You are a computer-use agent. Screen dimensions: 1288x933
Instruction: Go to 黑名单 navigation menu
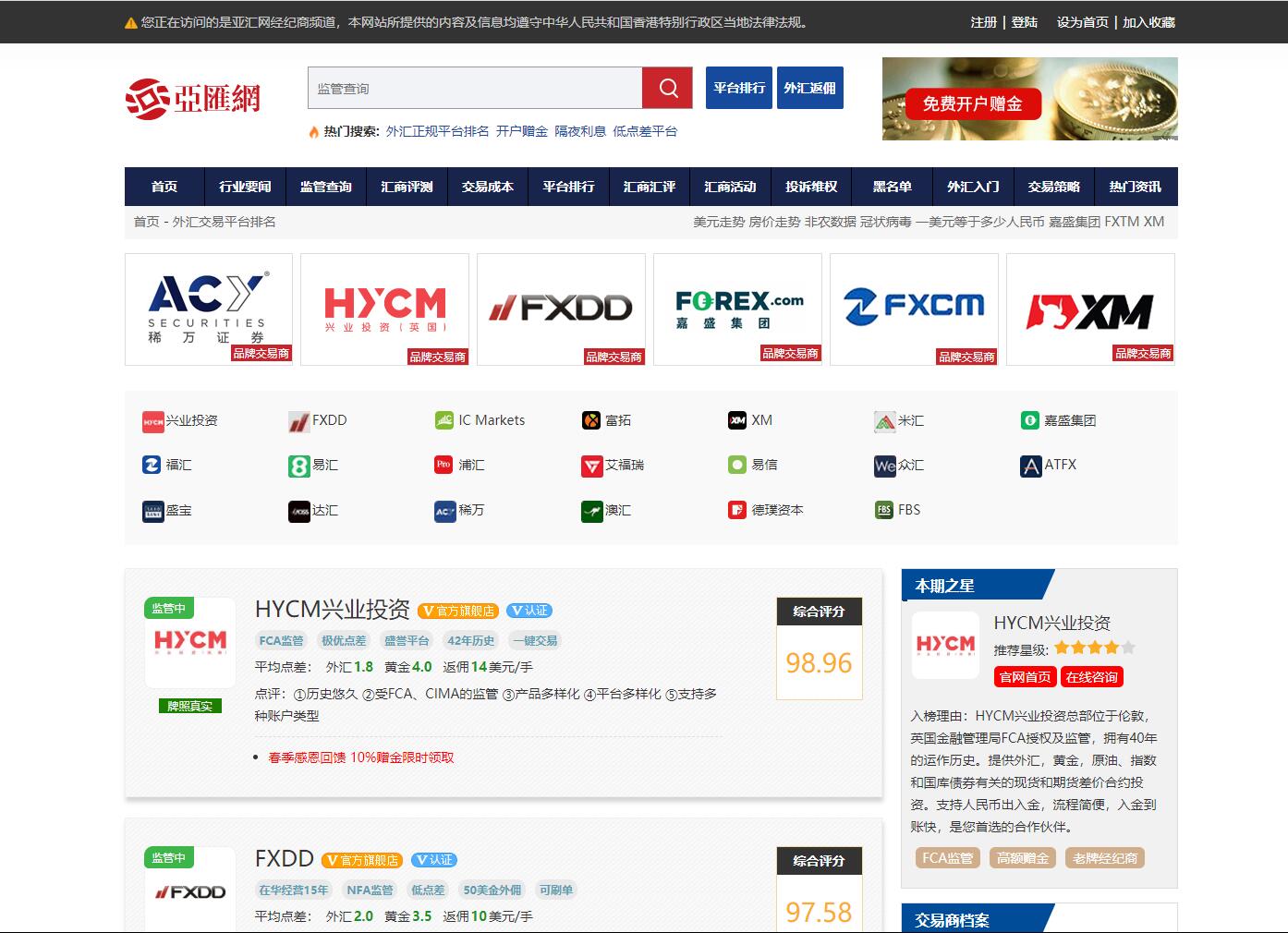click(892, 187)
